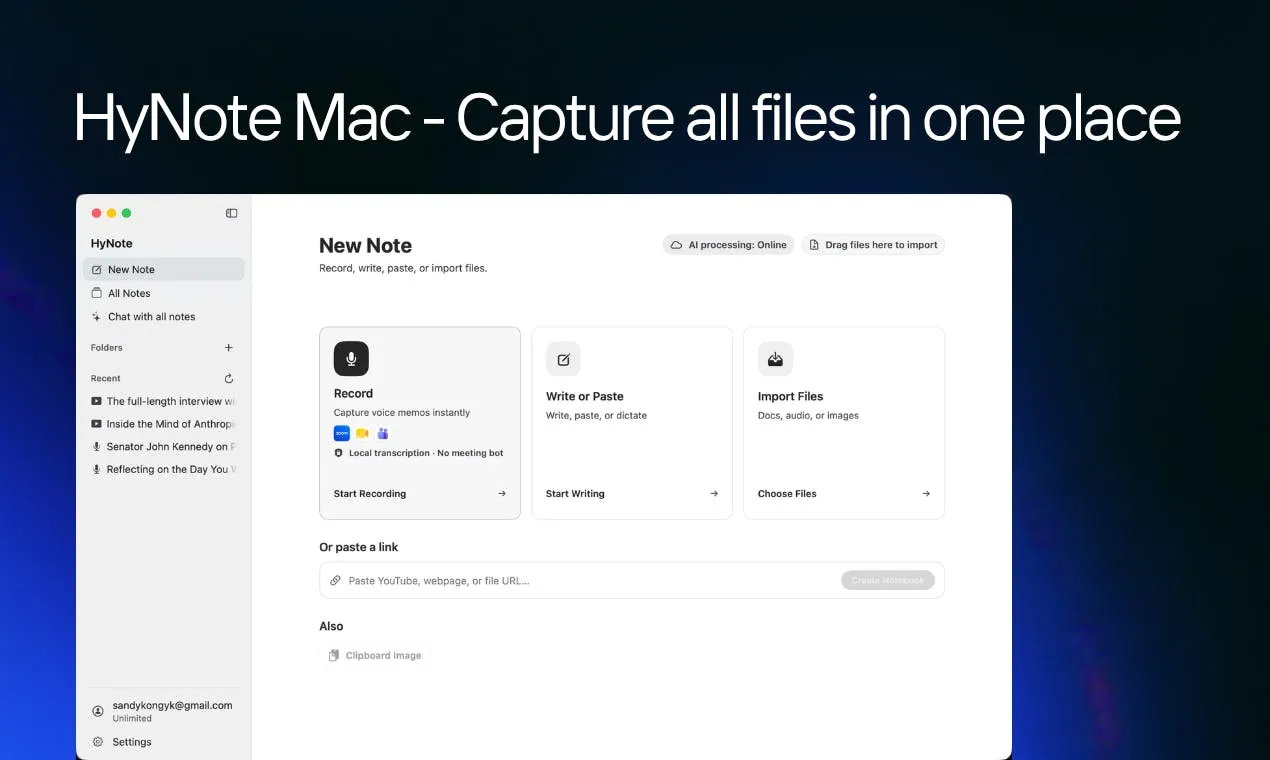Refresh the Recent list
This screenshot has height=760, width=1270.
229,379
